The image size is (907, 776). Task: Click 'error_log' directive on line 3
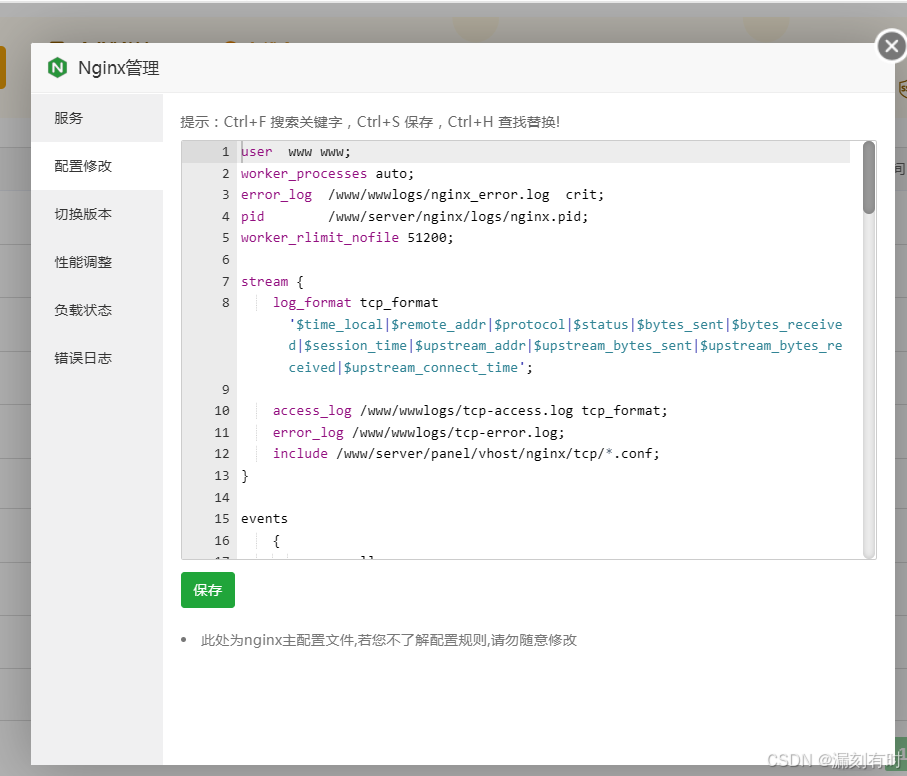(276, 195)
